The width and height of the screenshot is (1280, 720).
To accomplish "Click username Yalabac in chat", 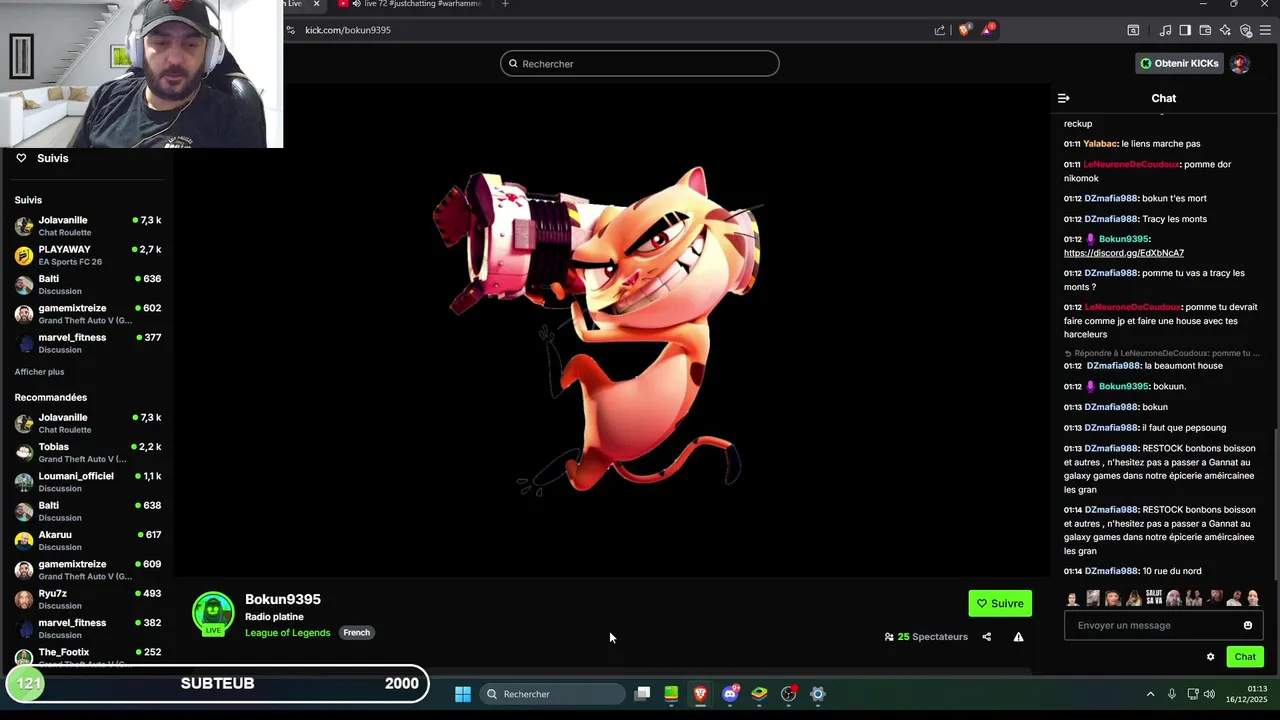I will [x=1100, y=144].
